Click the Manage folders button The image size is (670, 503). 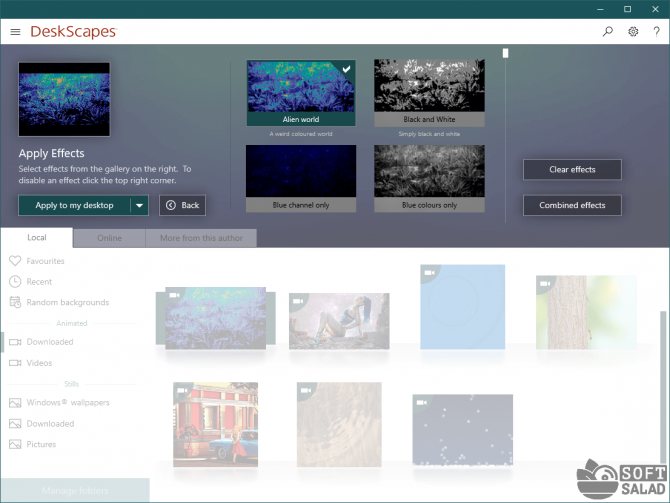pos(75,491)
